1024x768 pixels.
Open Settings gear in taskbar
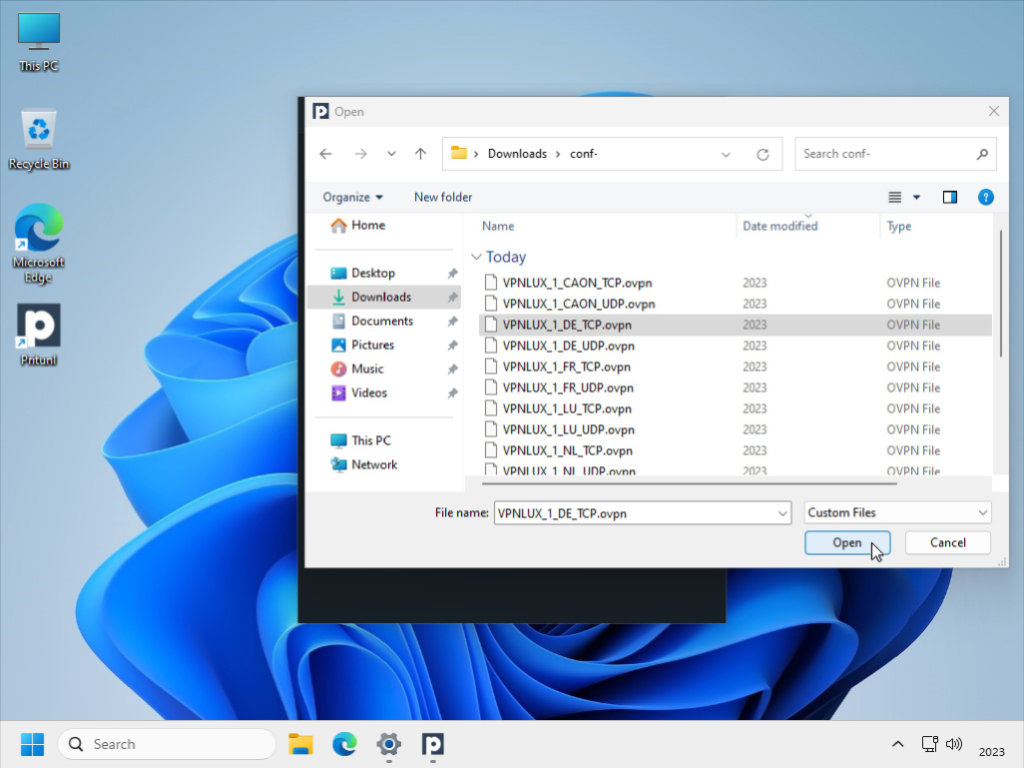click(x=388, y=744)
